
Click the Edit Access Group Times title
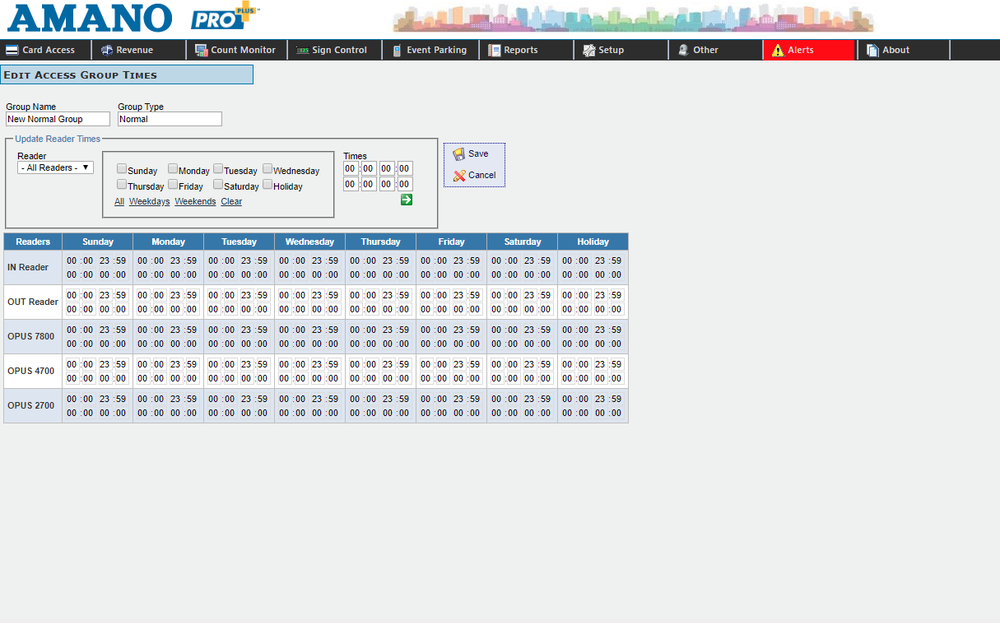coord(80,75)
